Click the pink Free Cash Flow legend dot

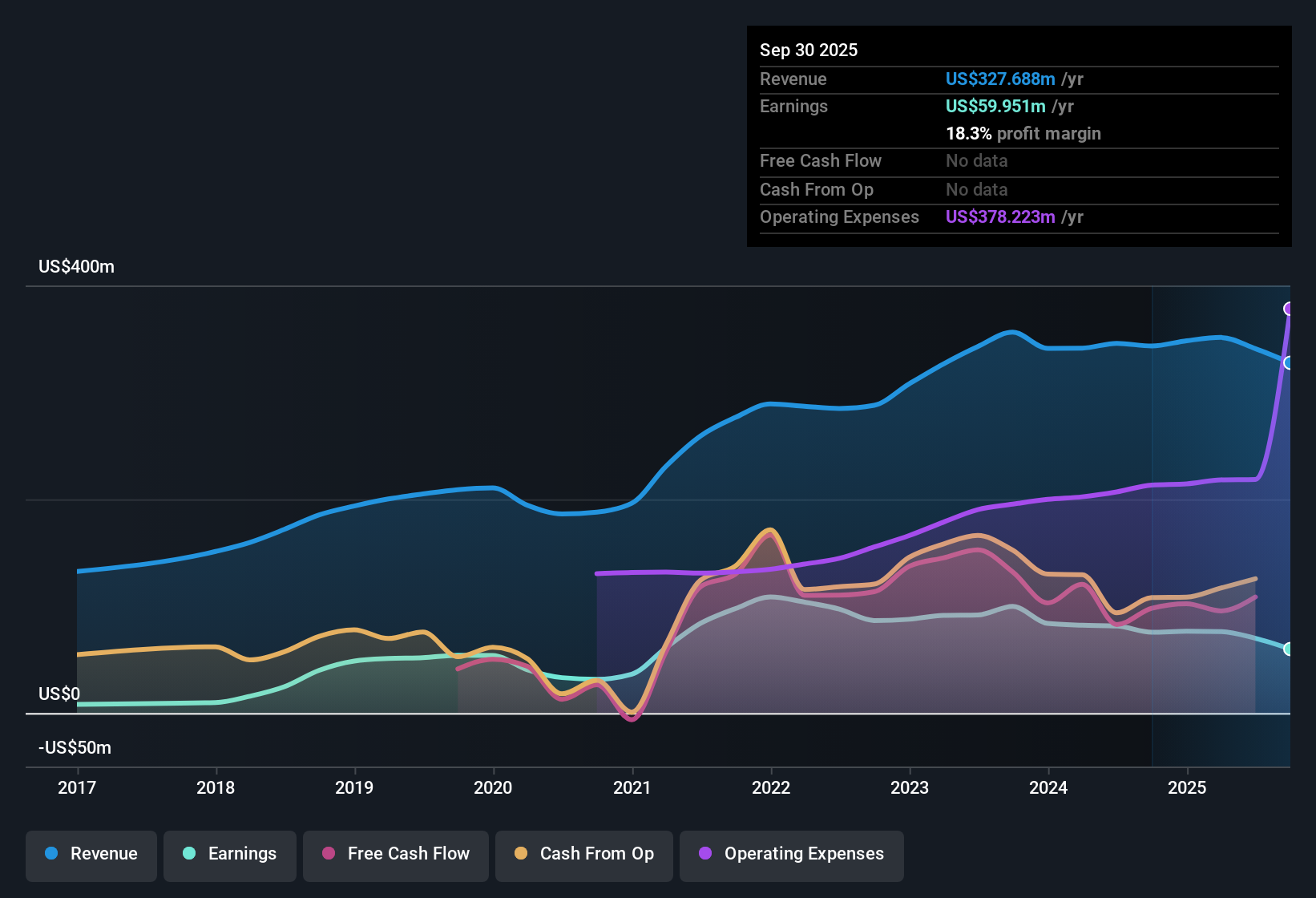coord(328,854)
